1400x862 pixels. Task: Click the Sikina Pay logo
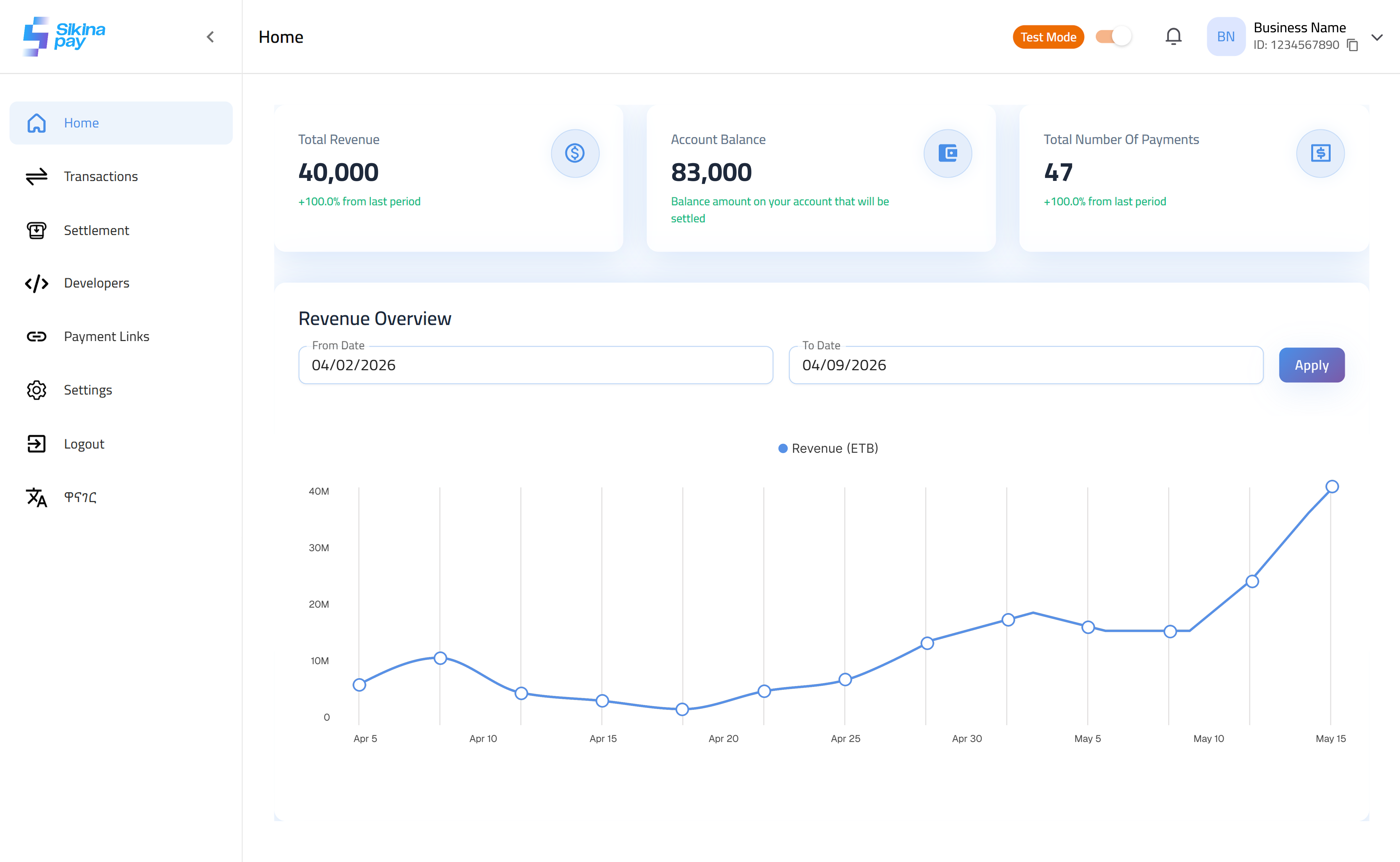coord(64,36)
